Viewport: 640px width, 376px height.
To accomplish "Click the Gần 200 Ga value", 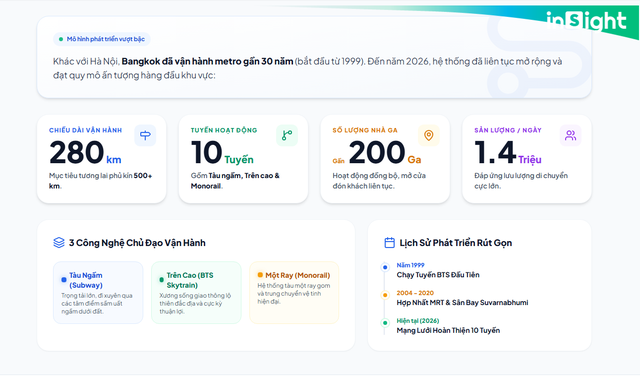I will click(377, 152).
